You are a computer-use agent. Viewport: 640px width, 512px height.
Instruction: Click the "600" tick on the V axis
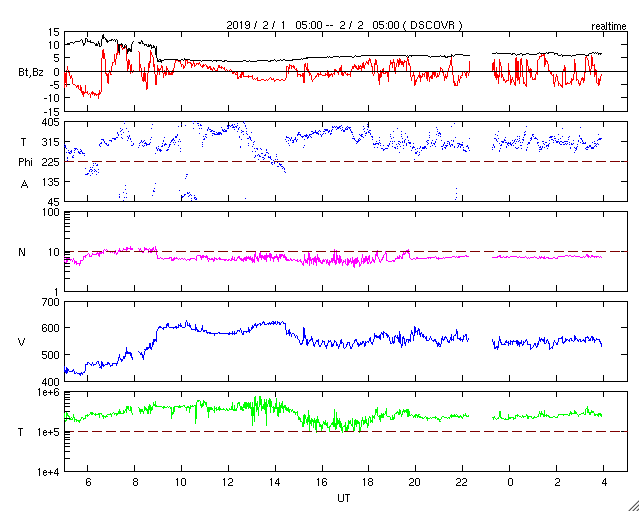point(51,328)
